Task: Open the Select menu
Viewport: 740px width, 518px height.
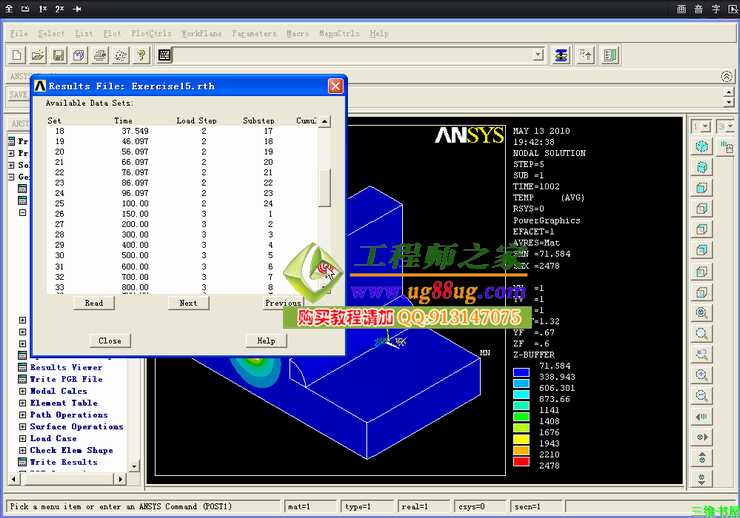Action: pyautogui.click(x=51, y=33)
